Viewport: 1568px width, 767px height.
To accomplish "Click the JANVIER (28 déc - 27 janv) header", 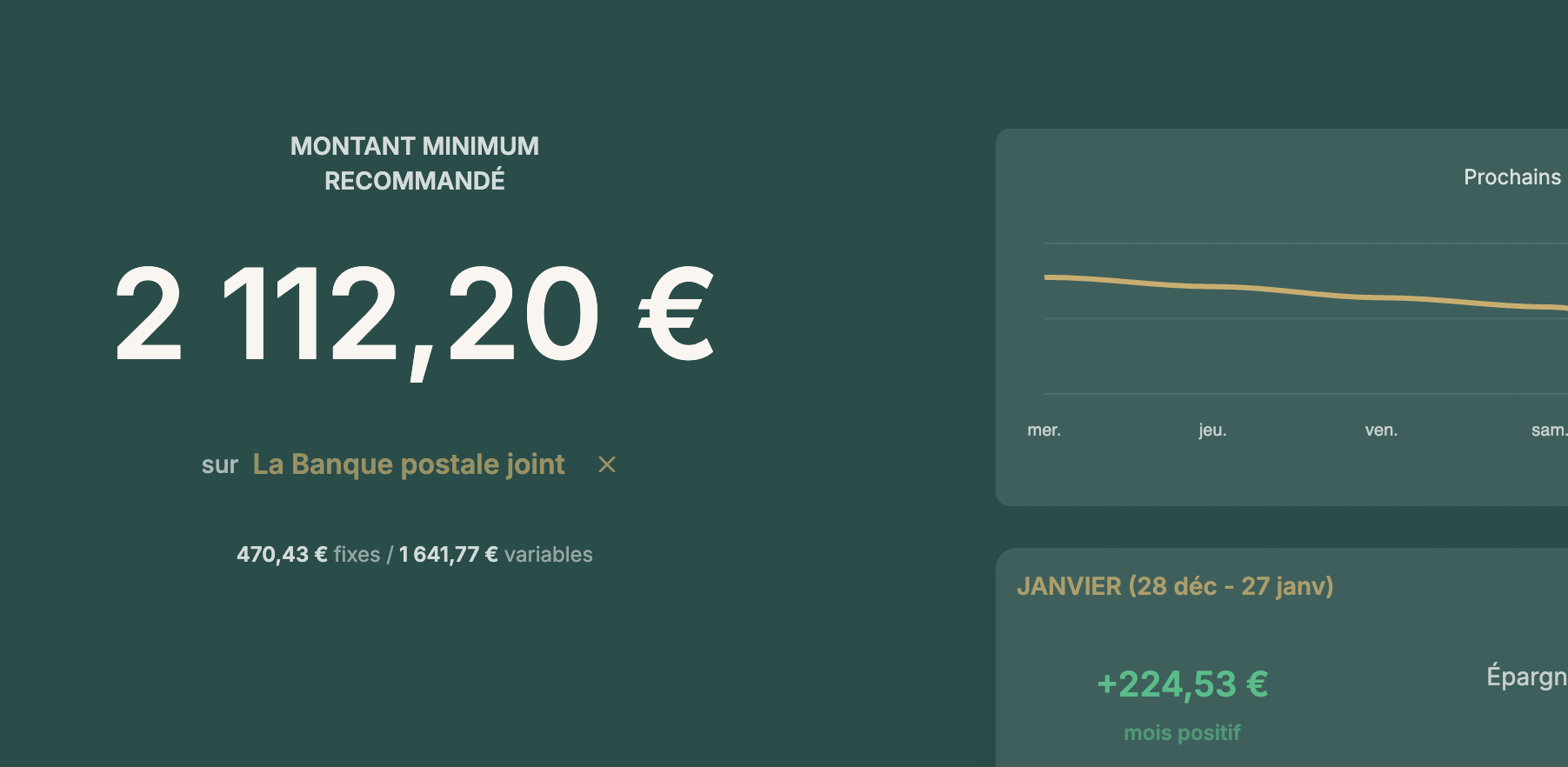I will click(1177, 587).
